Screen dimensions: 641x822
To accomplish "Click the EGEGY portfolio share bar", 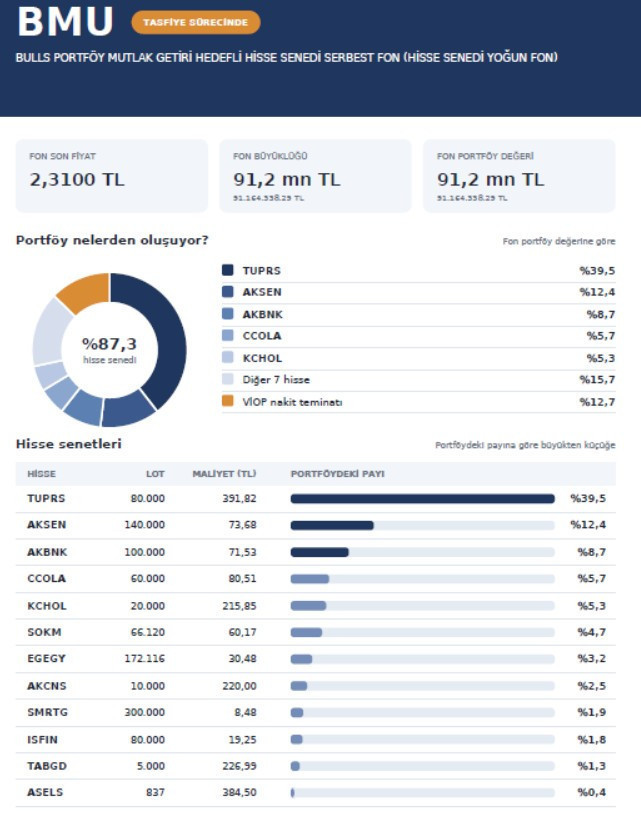I will click(x=422, y=659).
